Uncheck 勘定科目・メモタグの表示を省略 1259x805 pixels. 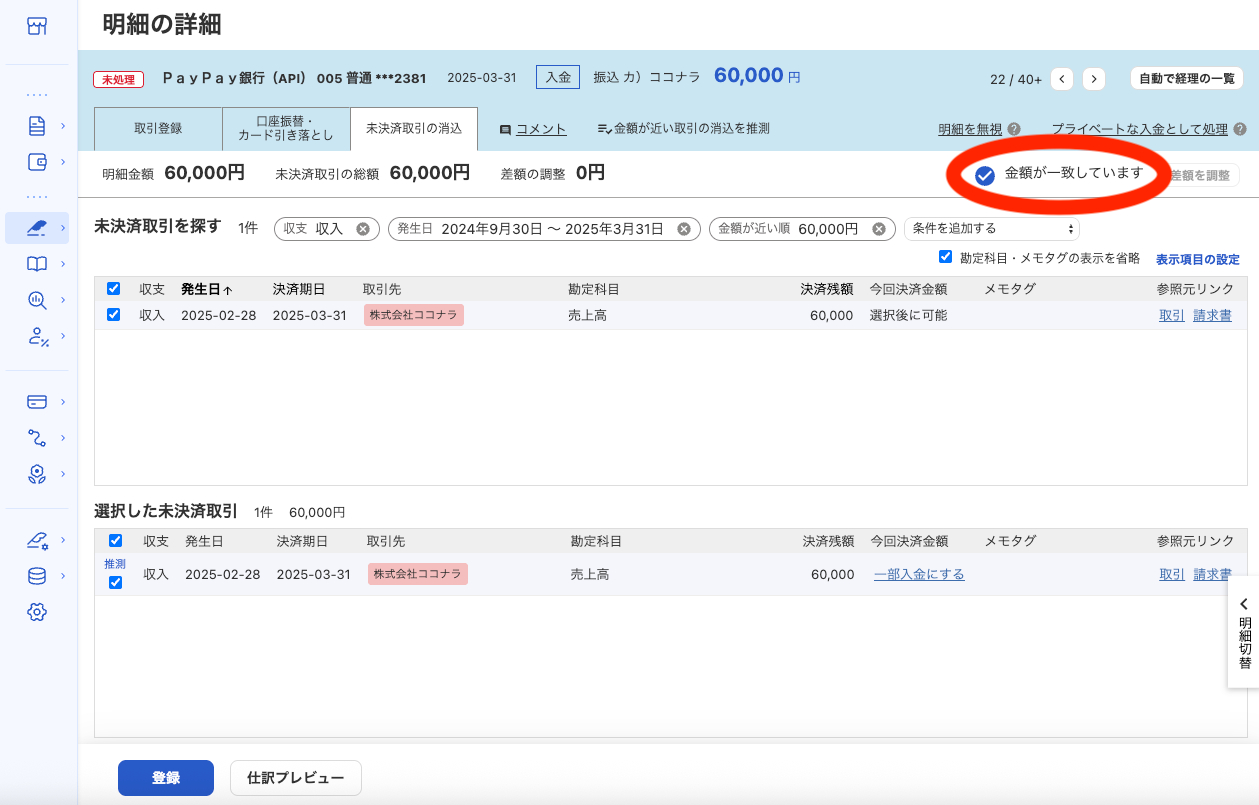(945, 255)
